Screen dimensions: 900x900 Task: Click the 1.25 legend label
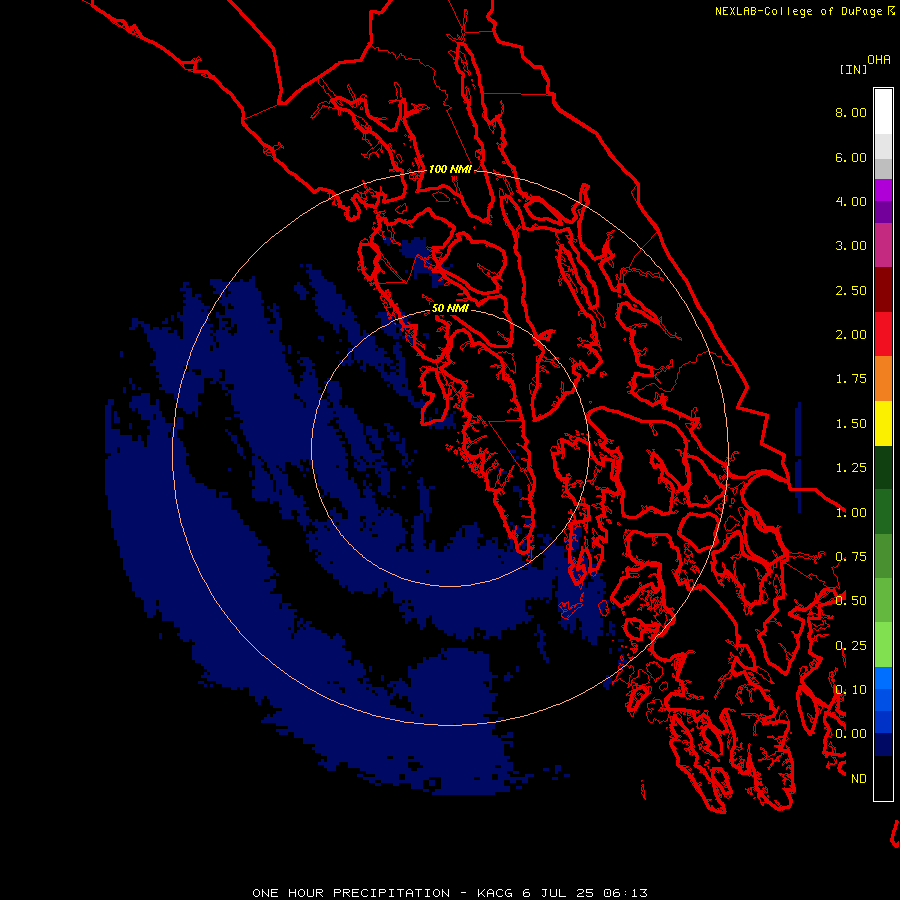(x=851, y=468)
